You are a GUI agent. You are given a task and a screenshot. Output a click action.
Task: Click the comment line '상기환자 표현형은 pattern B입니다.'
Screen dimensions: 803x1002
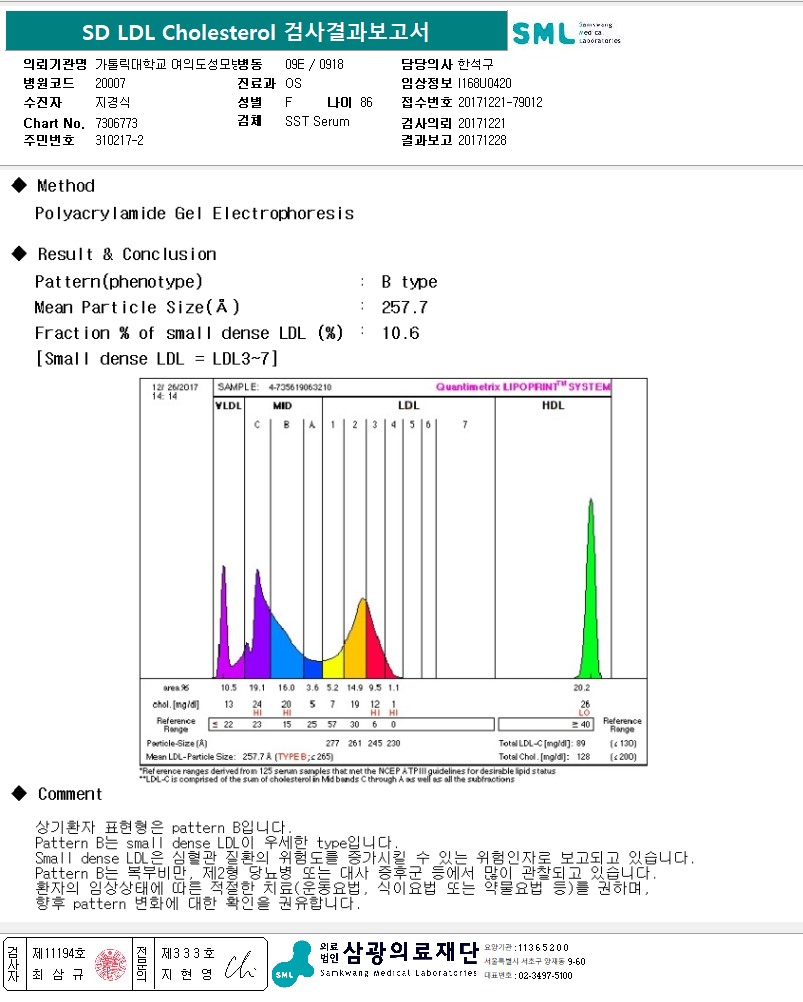[x=164, y=828]
